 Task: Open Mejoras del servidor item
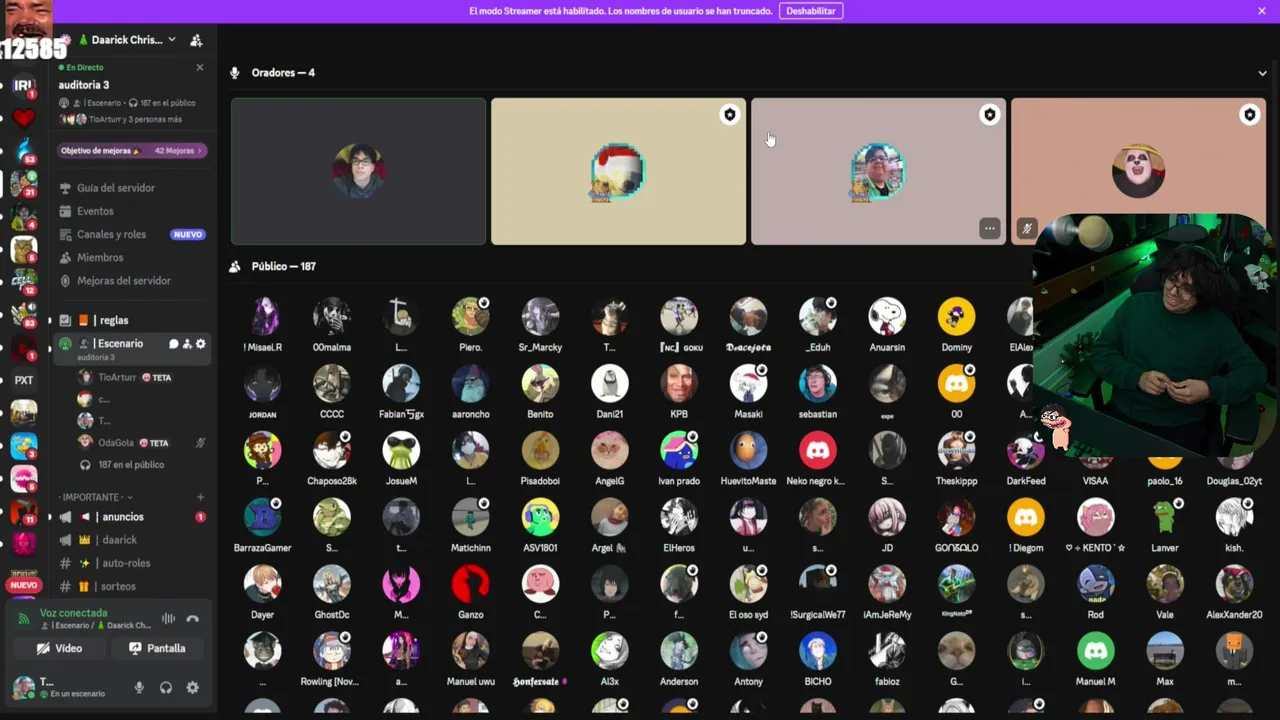[x=131, y=281]
